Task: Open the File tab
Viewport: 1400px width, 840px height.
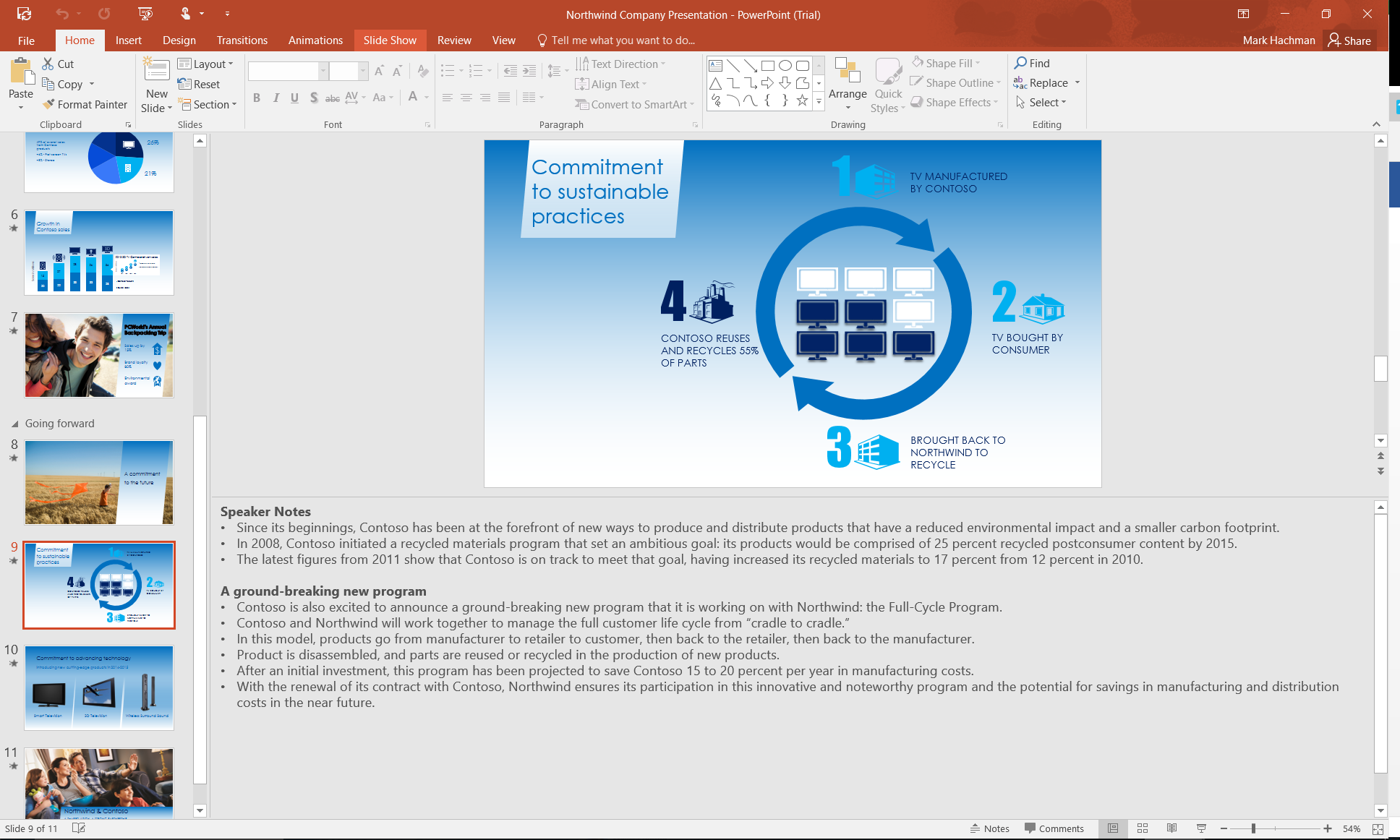Action: click(26, 40)
